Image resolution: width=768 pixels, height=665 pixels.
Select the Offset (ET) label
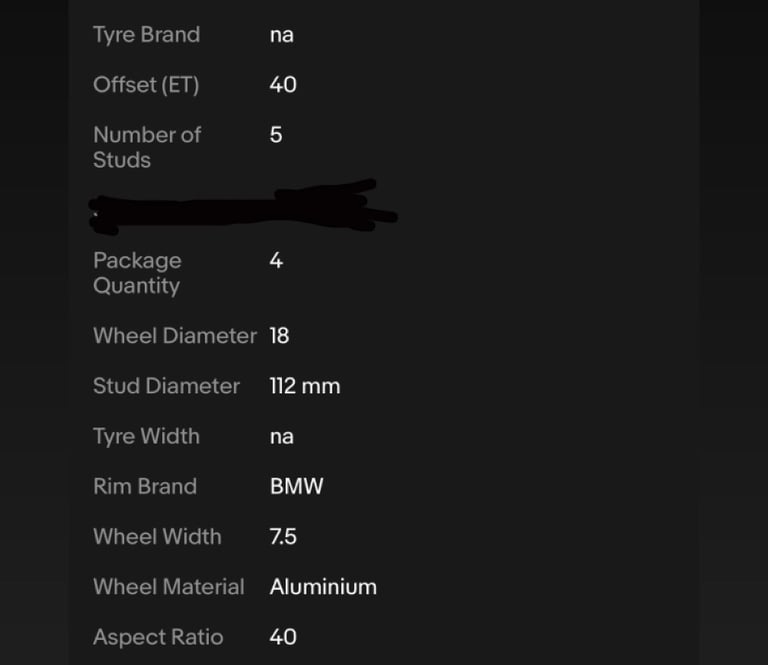click(x=146, y=85)
